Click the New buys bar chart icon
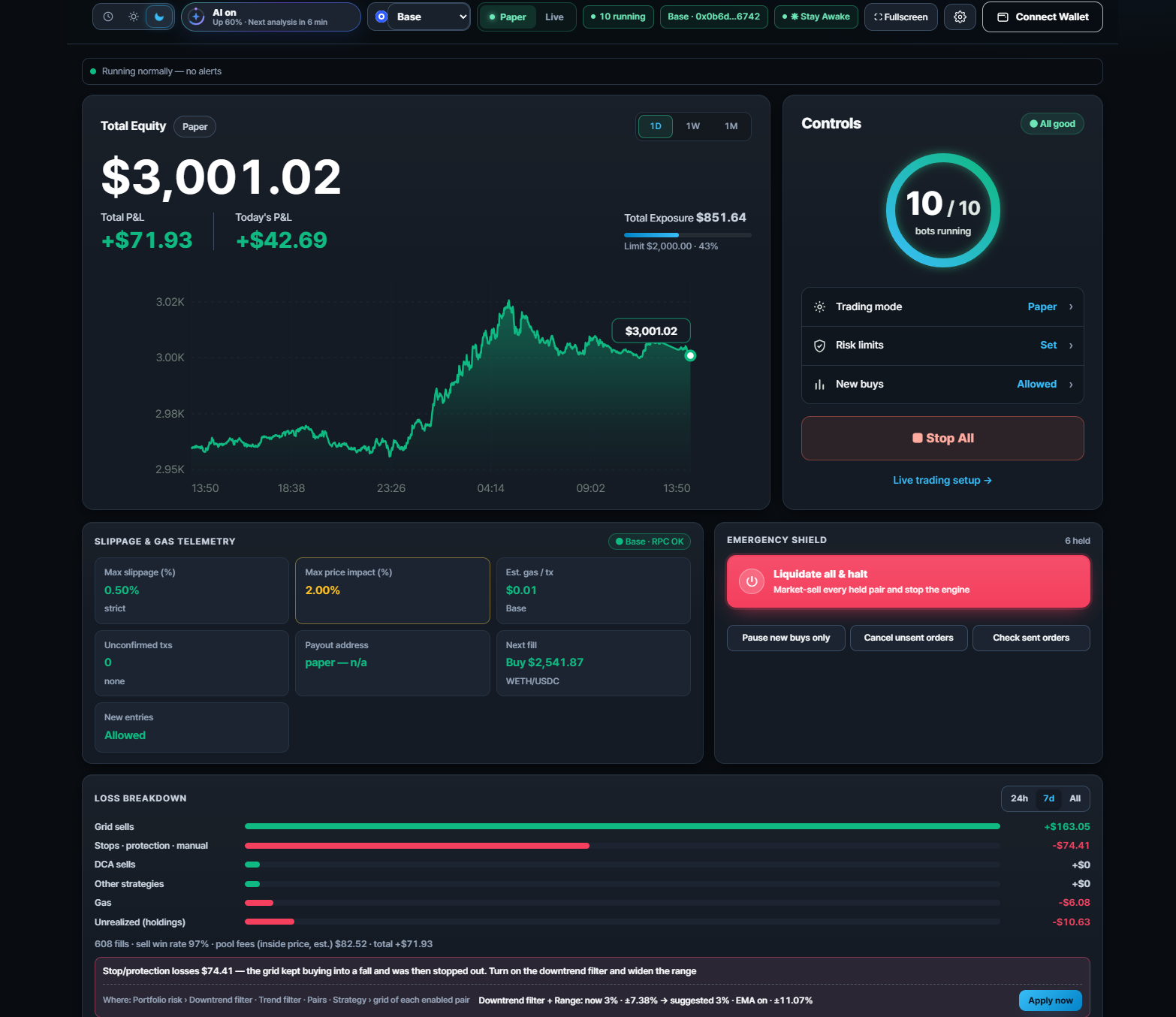1176x1017 pixels. click(x=819, y=385)
